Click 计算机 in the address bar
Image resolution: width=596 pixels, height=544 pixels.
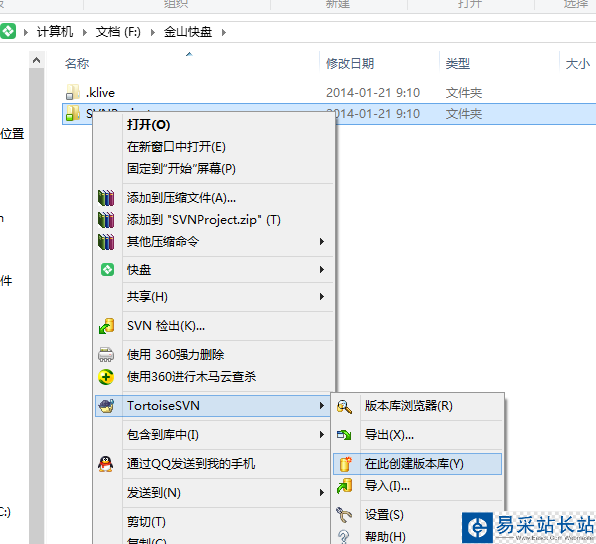pyautogui.click(x=55, y=32)
